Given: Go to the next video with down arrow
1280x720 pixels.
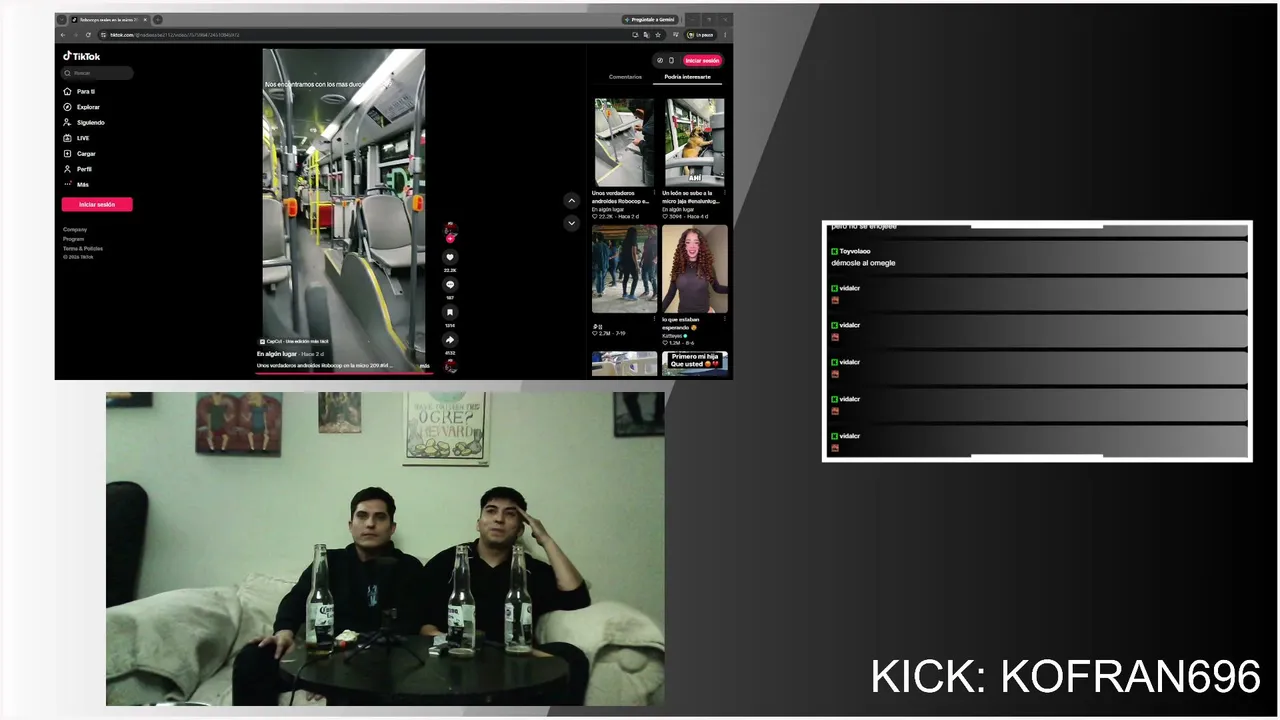Looking at the screenshot, I should pyautogui.click(x=571, y=223).
